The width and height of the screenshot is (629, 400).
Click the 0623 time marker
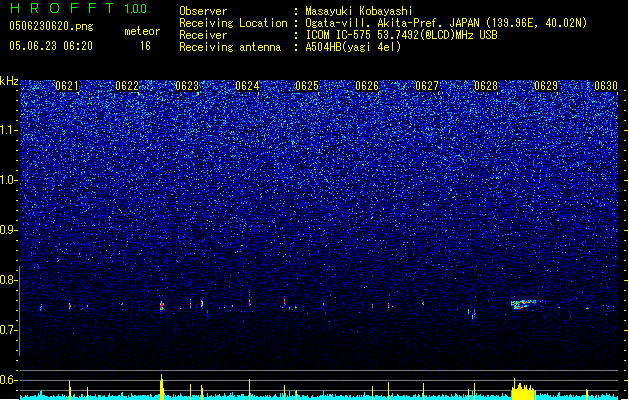pos(187,86)
